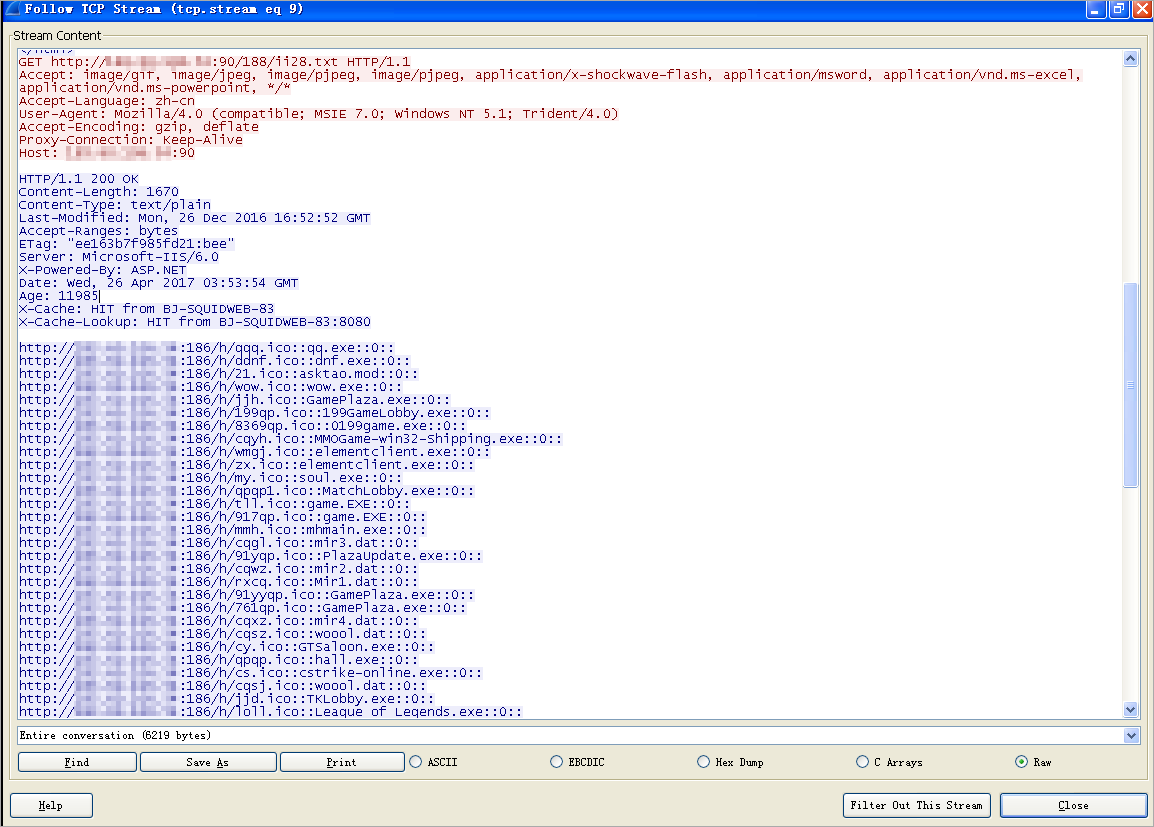Click the X-Cache: HIT line
The width and height of the screenshot is (1154, 827).
(146, 309)
